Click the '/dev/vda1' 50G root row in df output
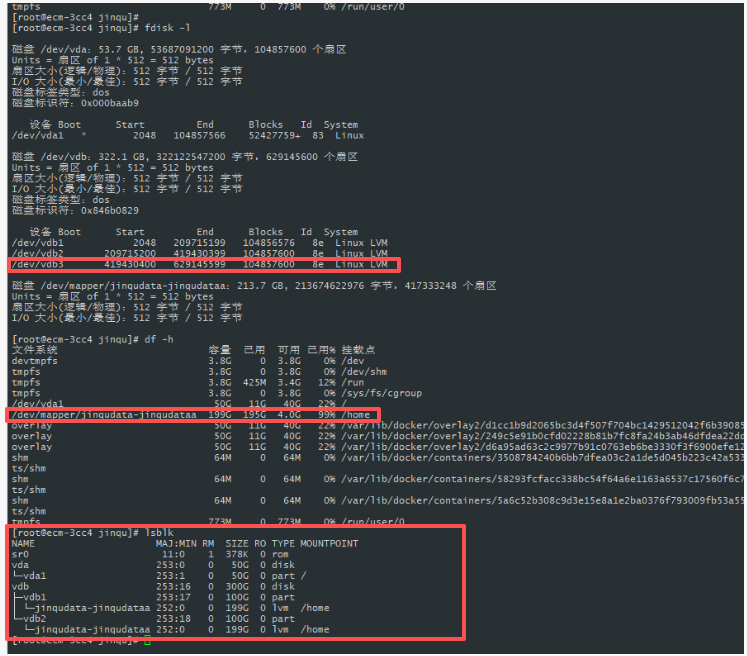This screenshot has width=747, height=656. (x=179, y=404)
